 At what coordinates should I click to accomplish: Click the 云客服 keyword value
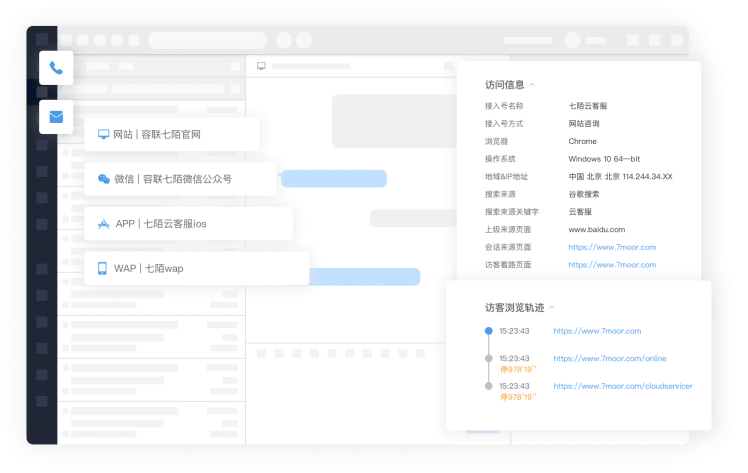pyautogui.click(x=580, y=212)
